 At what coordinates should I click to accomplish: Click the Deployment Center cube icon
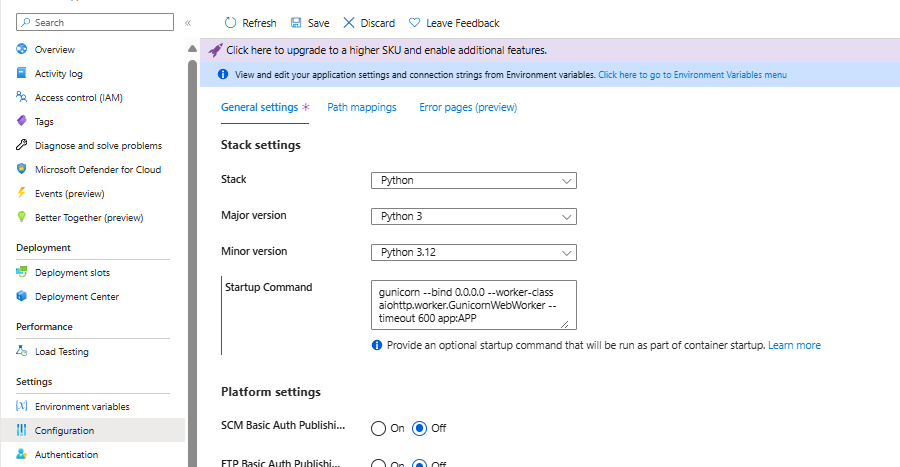pos(22,296)
